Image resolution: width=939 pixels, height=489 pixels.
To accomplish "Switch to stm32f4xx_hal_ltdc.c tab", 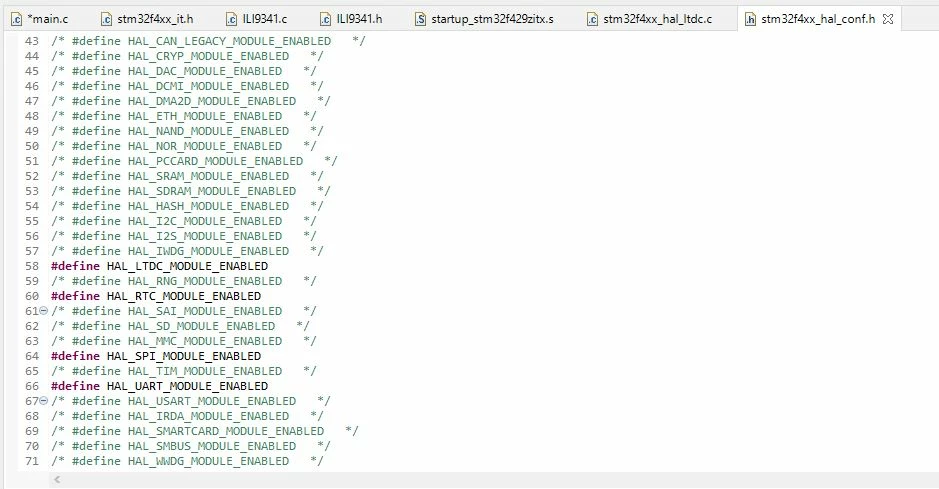I will point(650,19).
